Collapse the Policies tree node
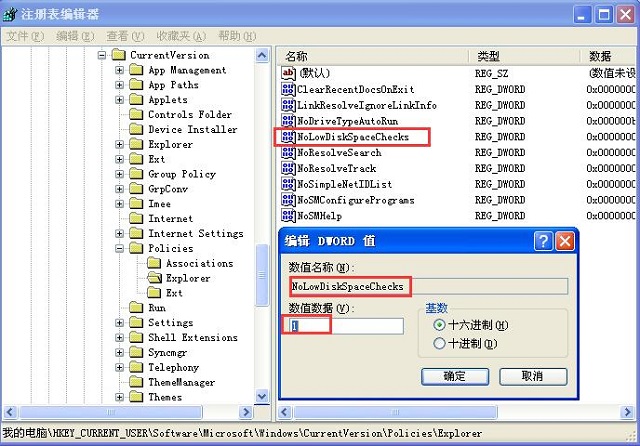The width and height of the screenshot is (640, 446). pos(120,249)
